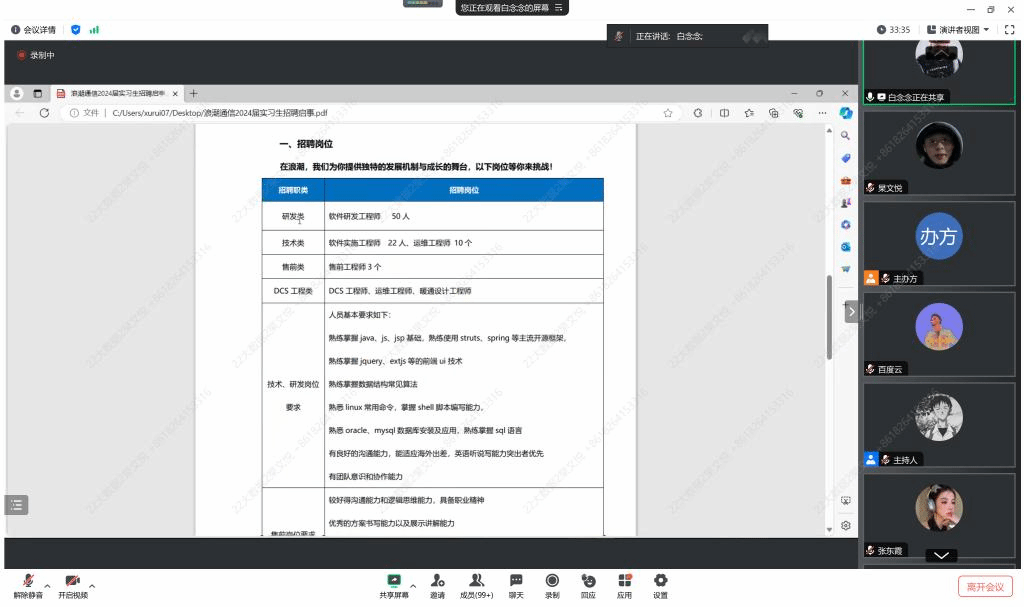The height and width of the screenshot is (607, 1024).
Task: Click the 招聘岗位 table header
Action: (464, 190)
